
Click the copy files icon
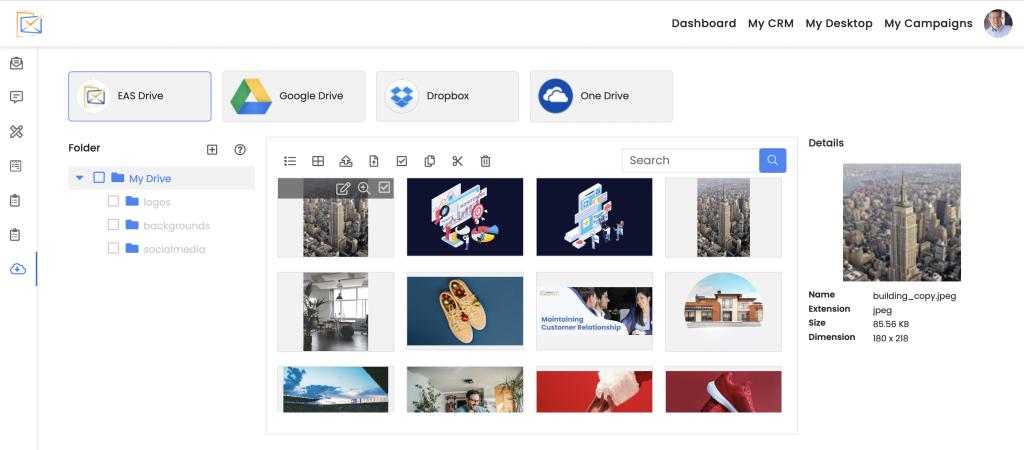pos(430,161)
